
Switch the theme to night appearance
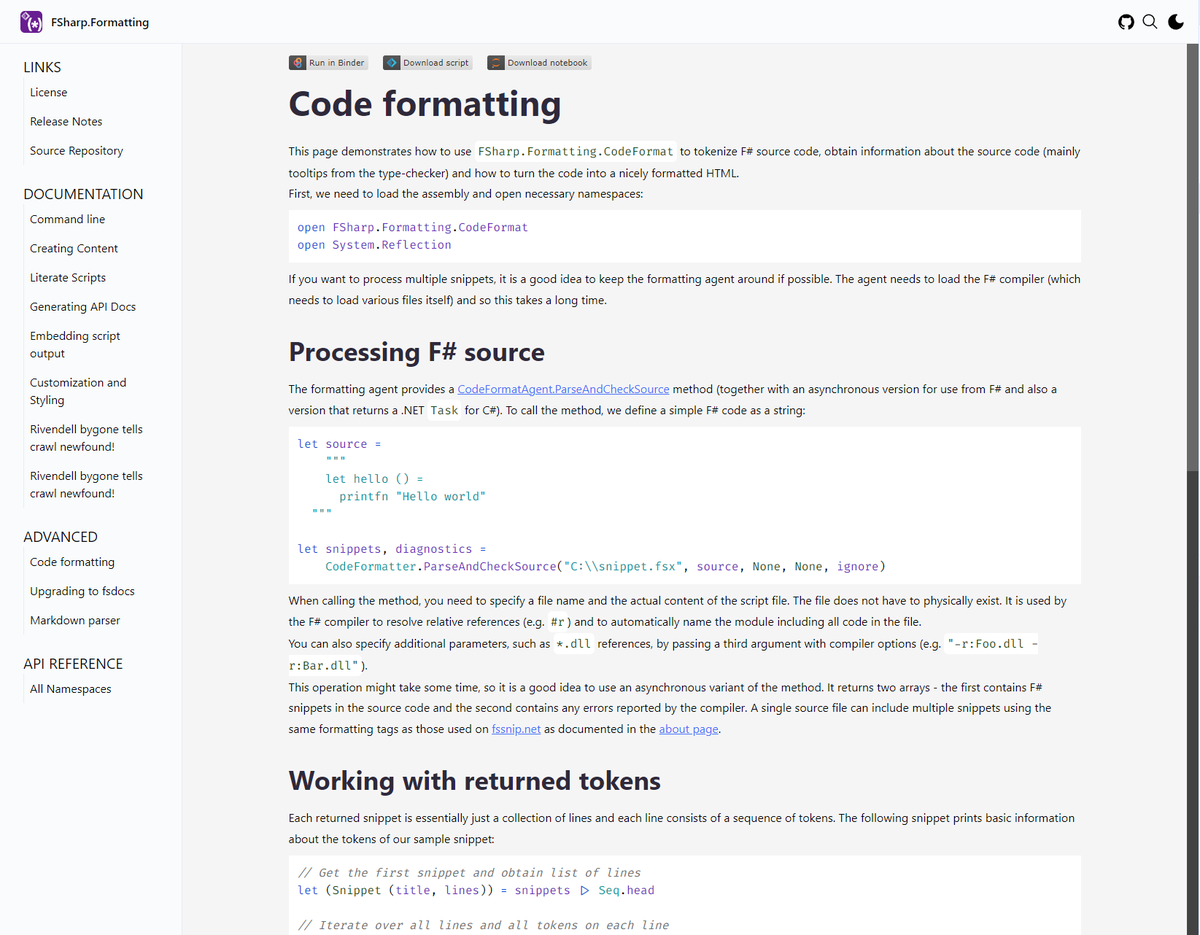(x=1176, y=21)
